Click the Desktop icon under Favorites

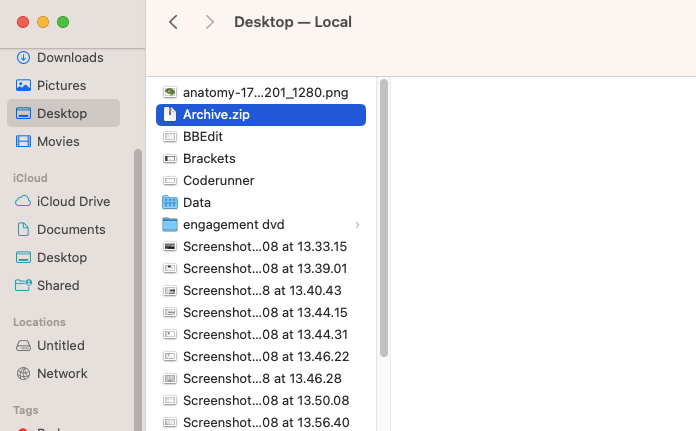coord(23,113)
